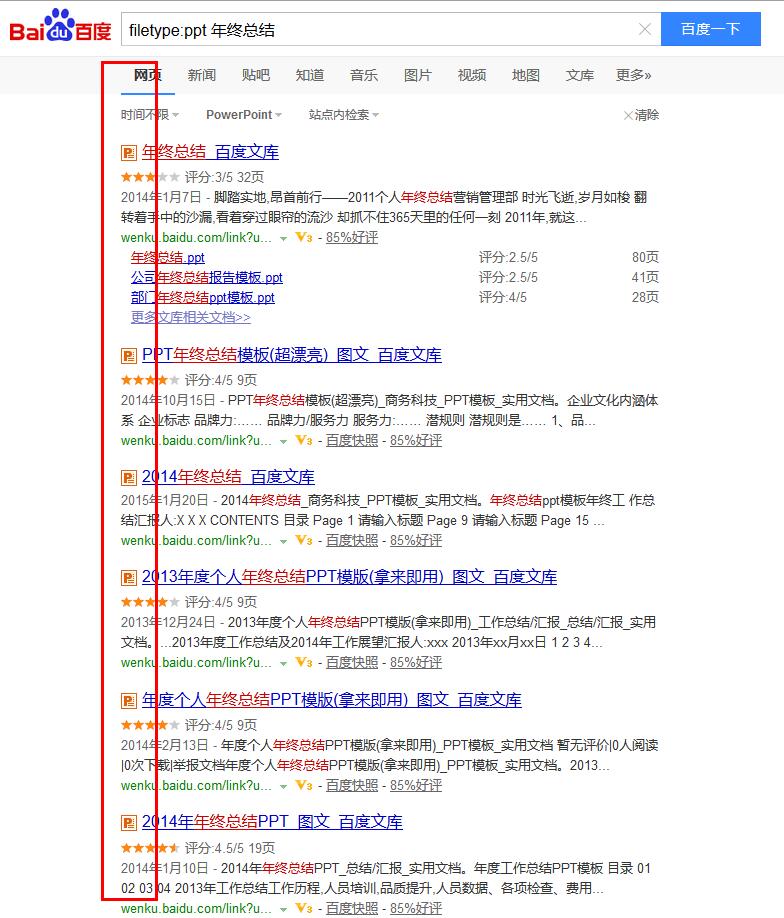784x918 pixels.
Task: Click the 百度一下 search button
Action: [711, 29]
